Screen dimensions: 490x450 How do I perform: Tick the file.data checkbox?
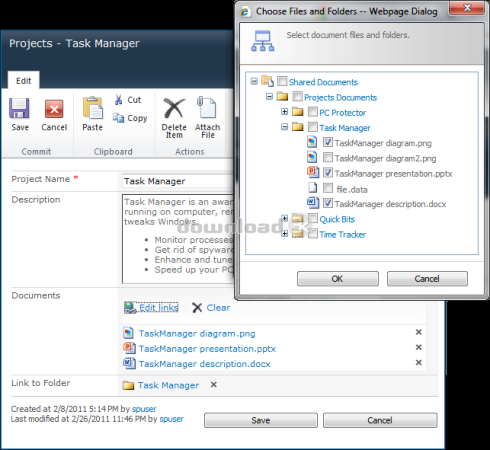point(328,188)
